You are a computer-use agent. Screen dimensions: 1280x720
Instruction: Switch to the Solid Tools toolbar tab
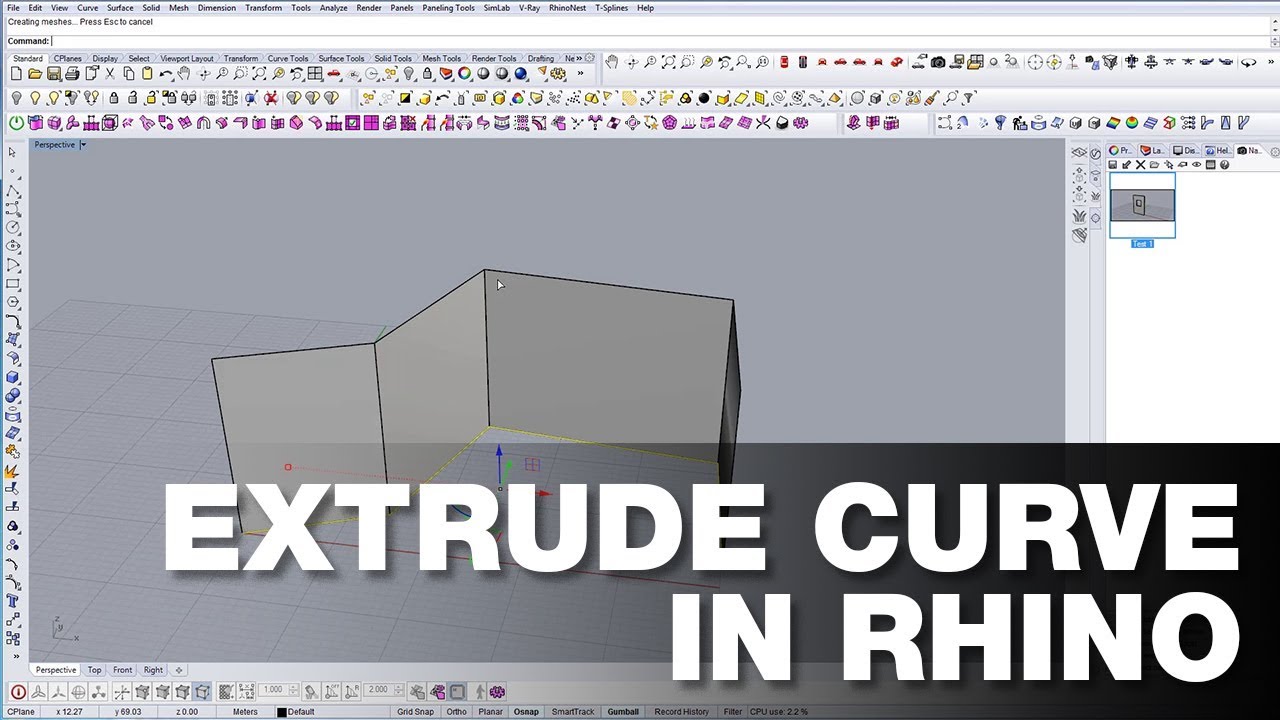tap(393, 58)
